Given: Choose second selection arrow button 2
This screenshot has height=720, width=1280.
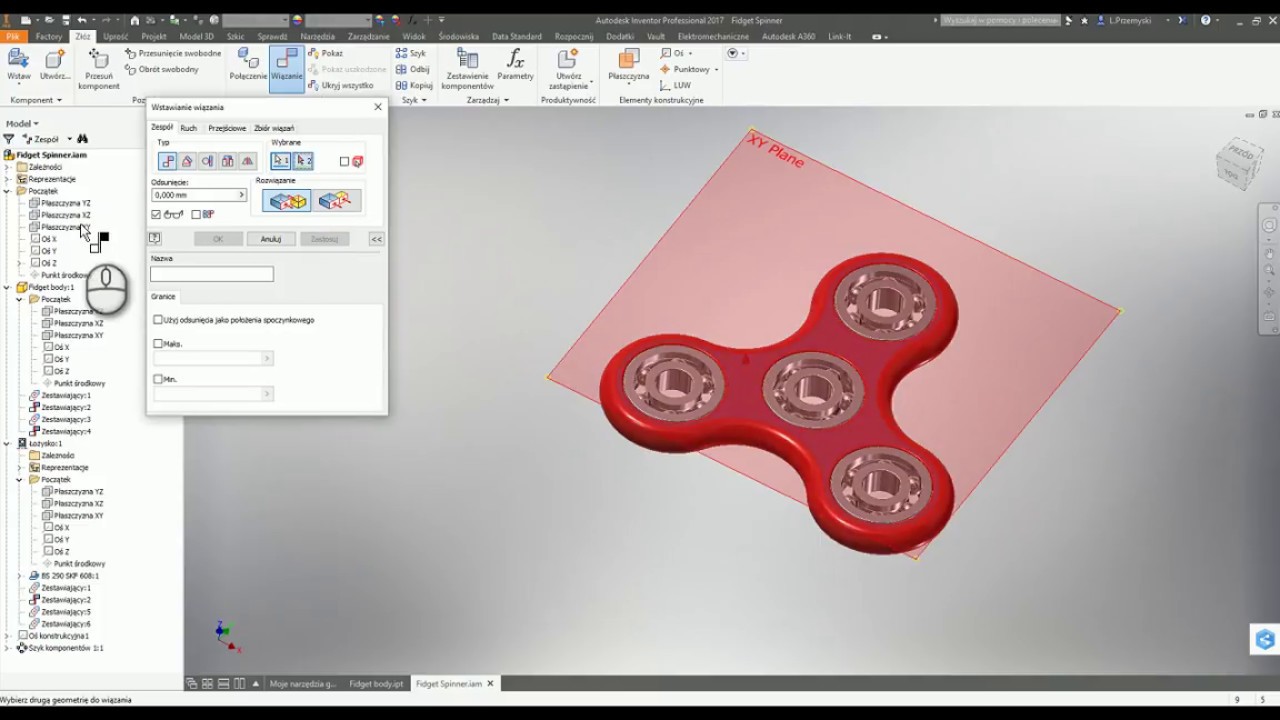Looking at the screenshot, I should click(x=303, y=161).
